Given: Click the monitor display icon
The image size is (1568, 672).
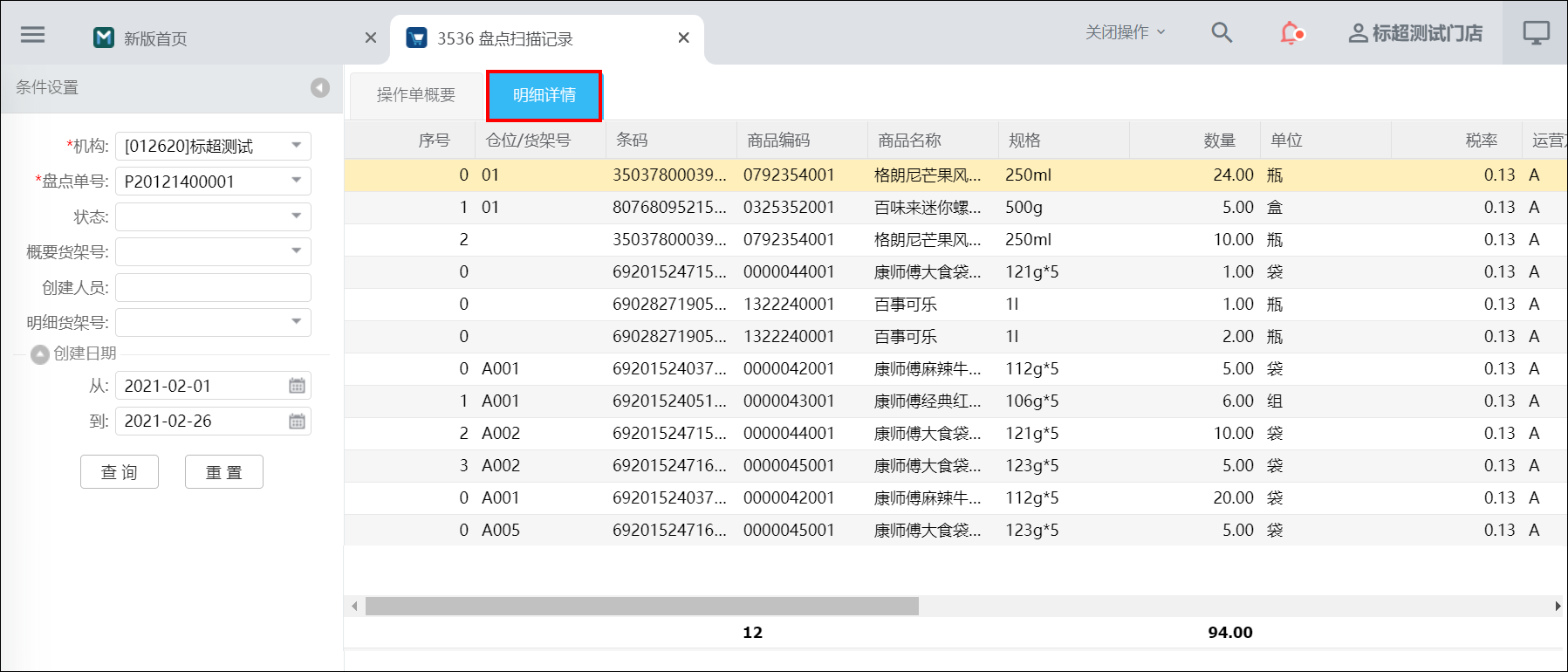Looking at the screenshot, I should coord(1537,33).
